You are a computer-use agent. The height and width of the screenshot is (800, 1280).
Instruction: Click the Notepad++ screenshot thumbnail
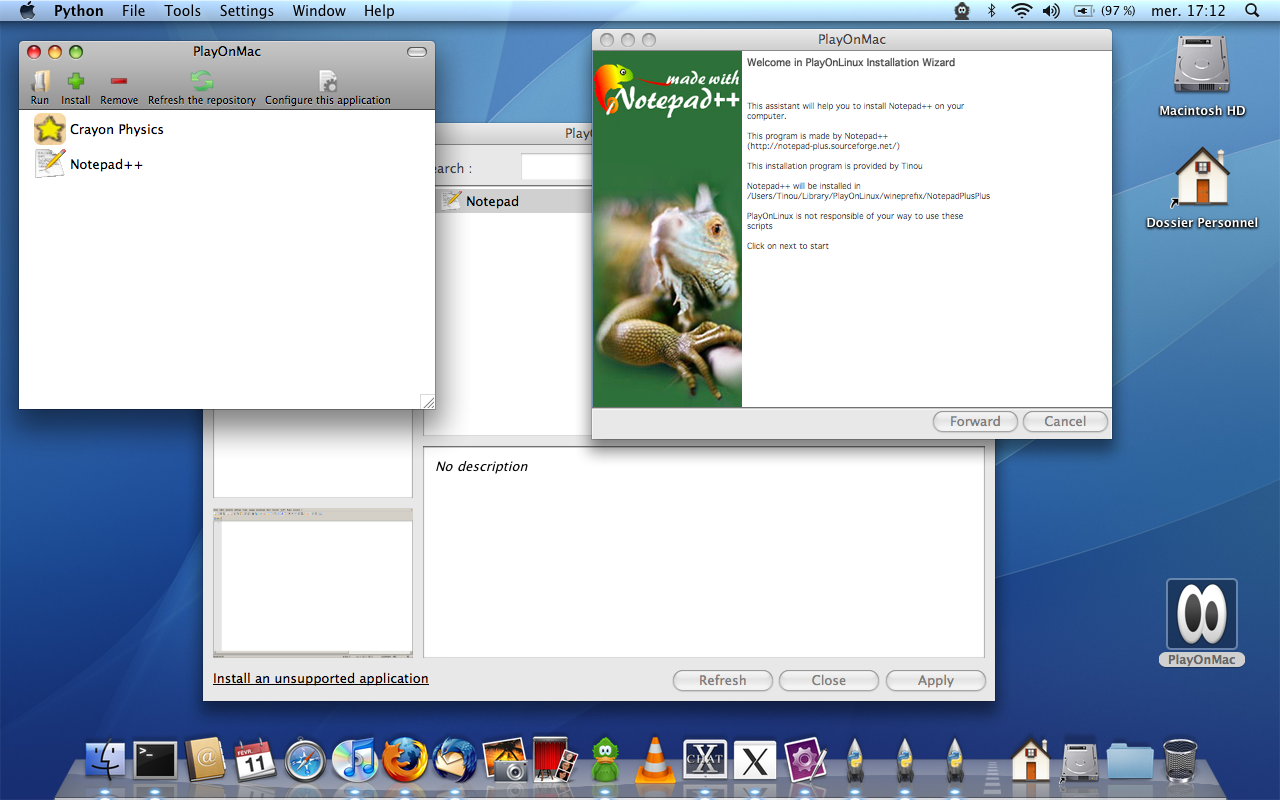(312, 582)
